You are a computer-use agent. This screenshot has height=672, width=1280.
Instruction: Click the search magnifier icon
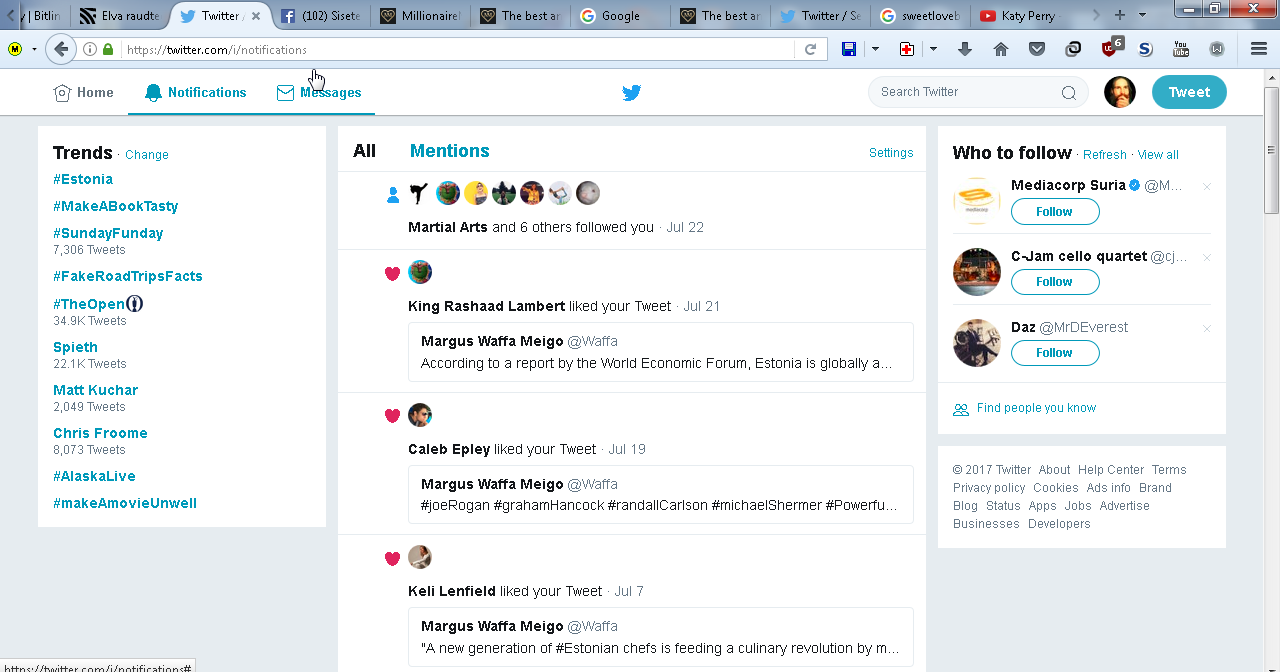[1068, 93]
